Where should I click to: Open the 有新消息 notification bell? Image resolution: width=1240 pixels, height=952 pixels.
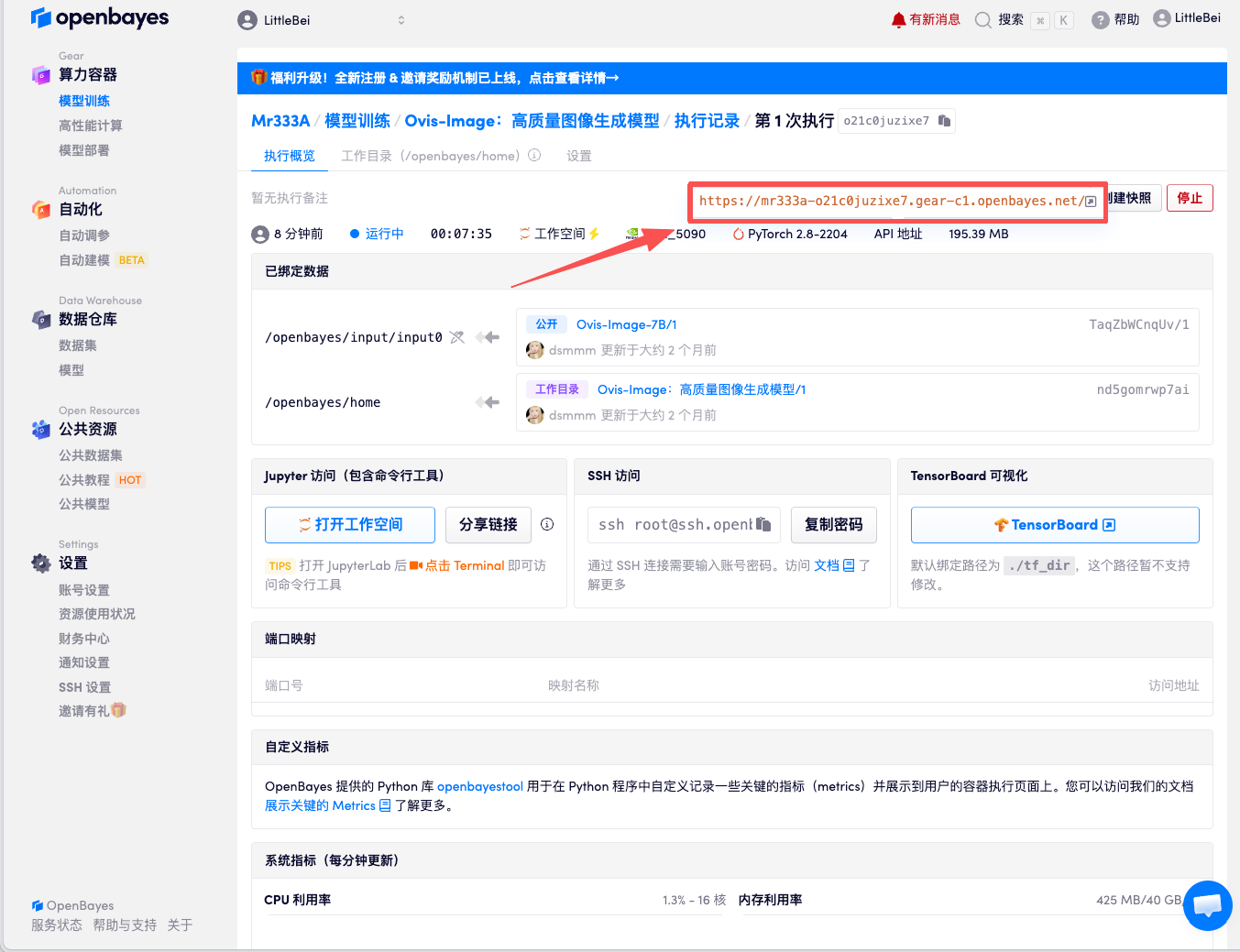click(x=926, y=19)
